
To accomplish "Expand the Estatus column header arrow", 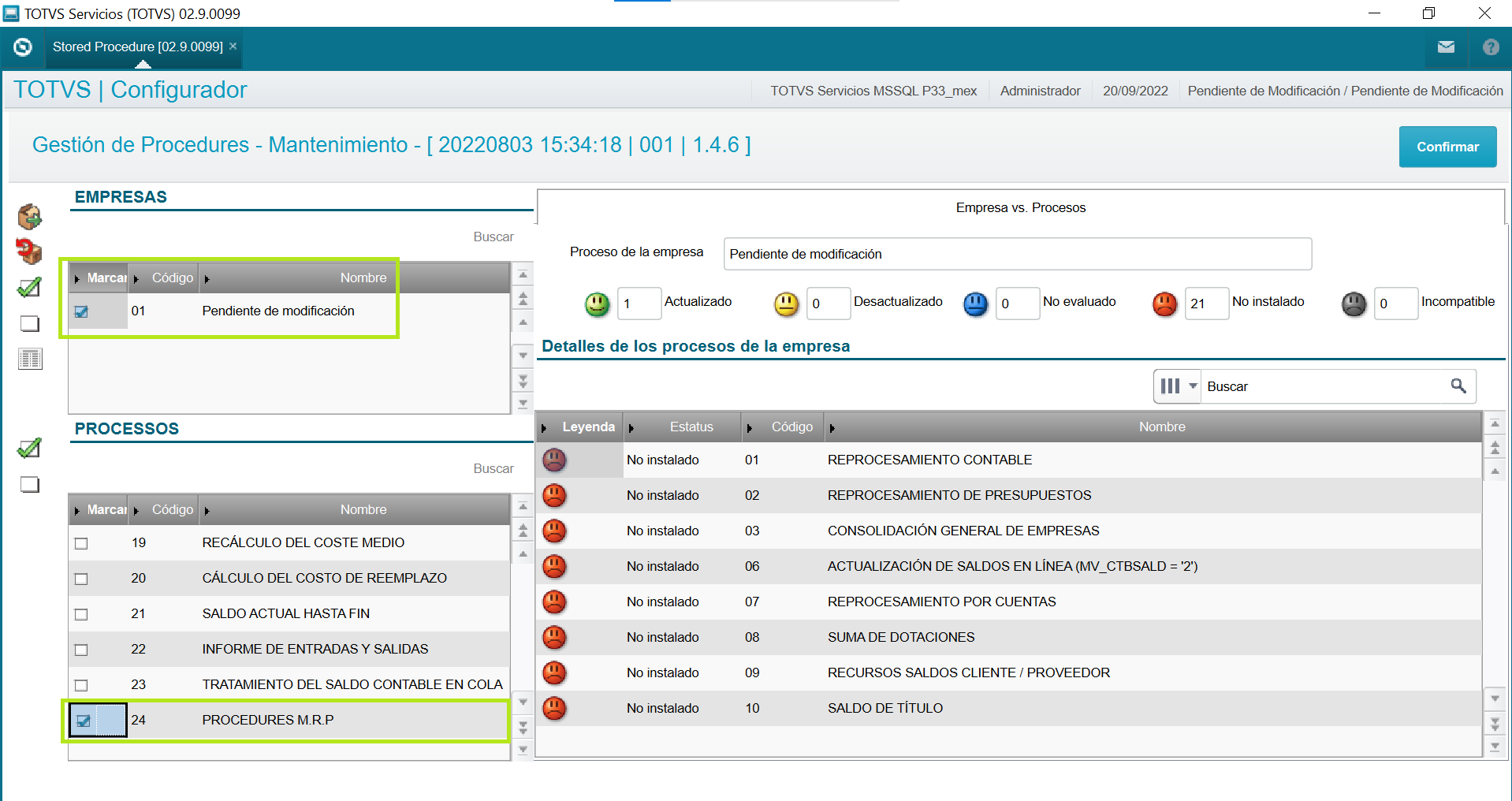I will pyautogui.click(x=631, y=428).
